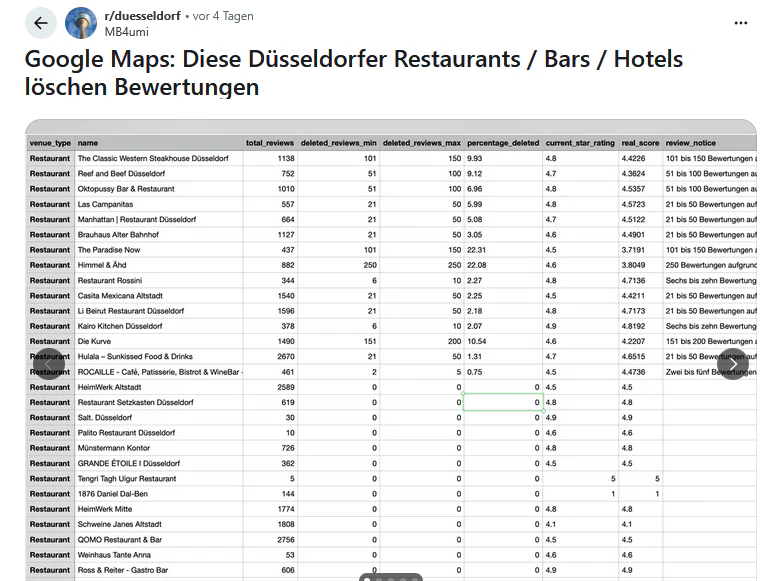Viewport: 774px width, 581px height.
Task: Open the r/duesseldorf community avatar
Action: [81, 23]
